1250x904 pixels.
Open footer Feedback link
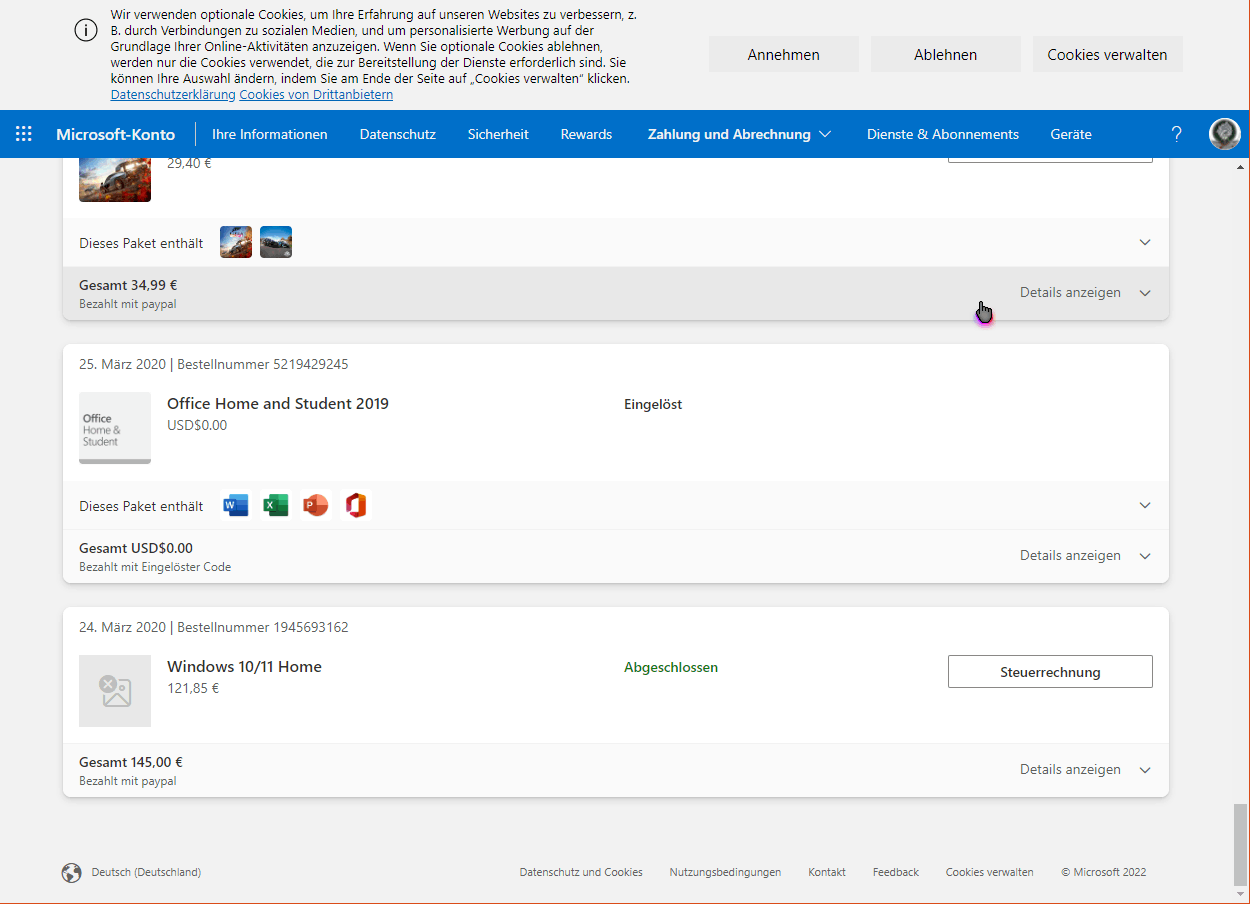coord(896,873)
